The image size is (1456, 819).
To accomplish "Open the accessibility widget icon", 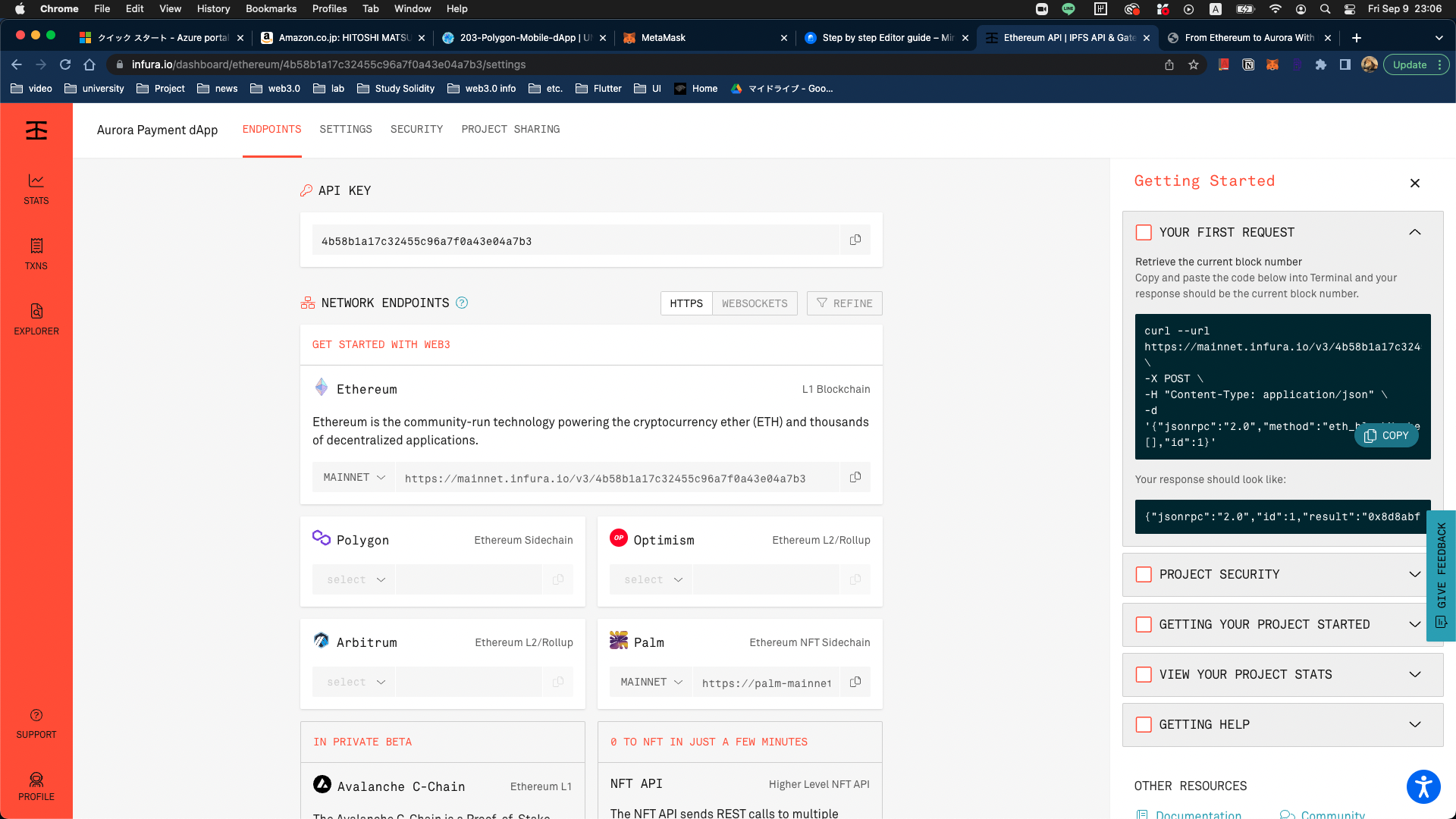I will tap(1423, 786).
